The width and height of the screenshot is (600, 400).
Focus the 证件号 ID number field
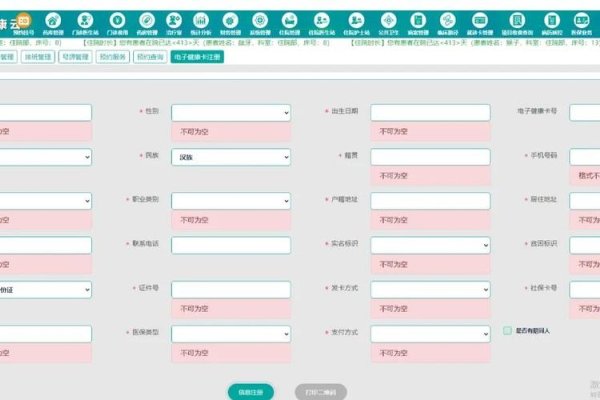tap(231, 290)
